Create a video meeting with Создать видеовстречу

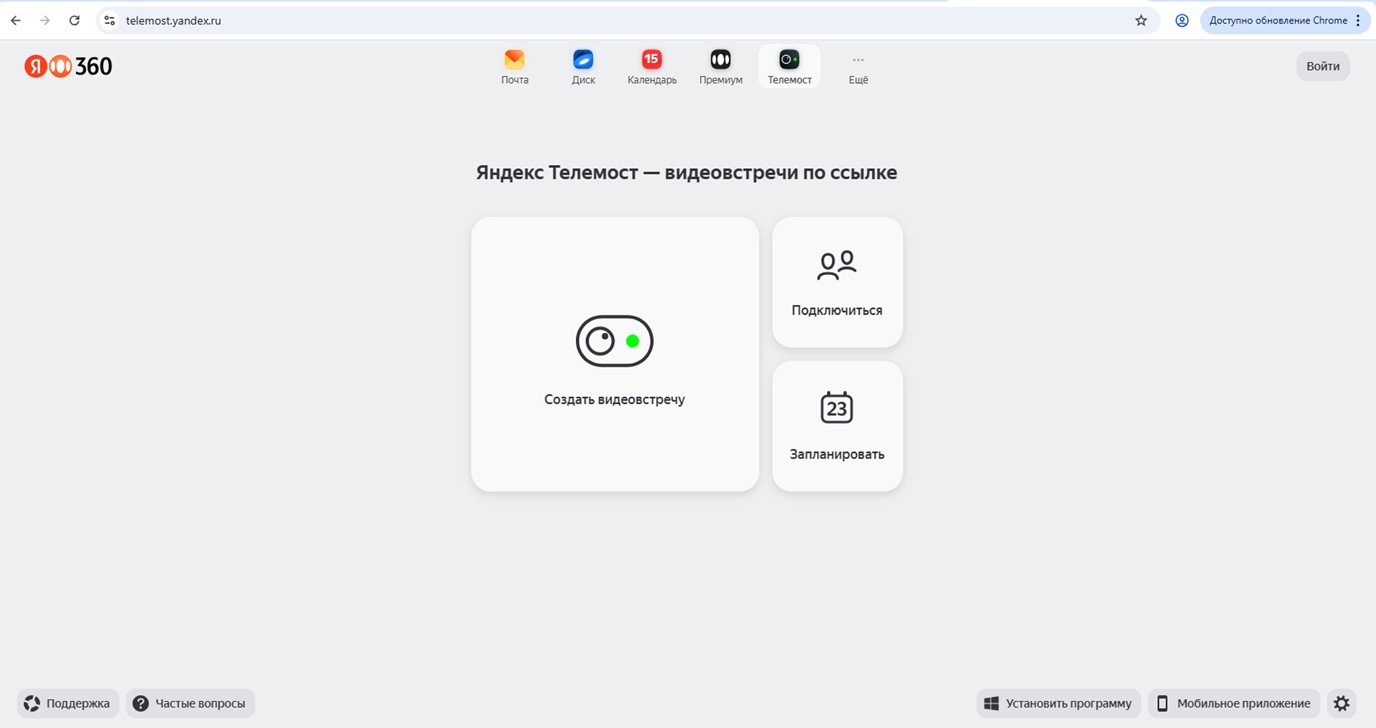pyautogui.click(x=614, y=355)
